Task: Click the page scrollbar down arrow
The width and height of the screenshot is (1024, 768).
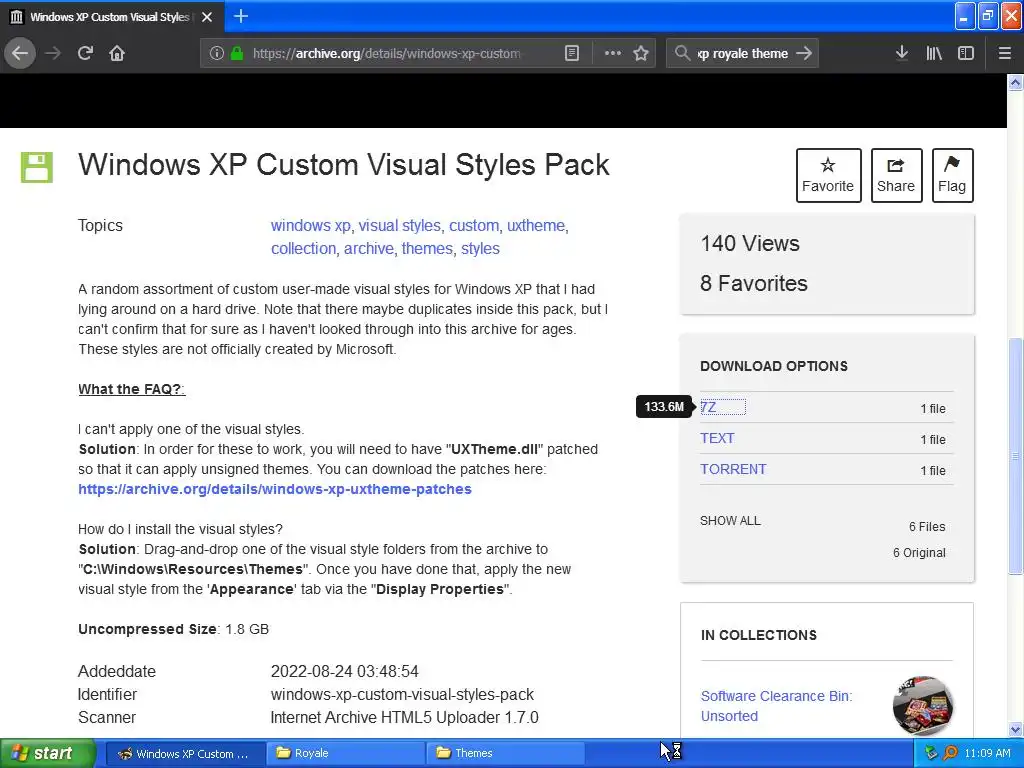Action: pos(1015,729)
